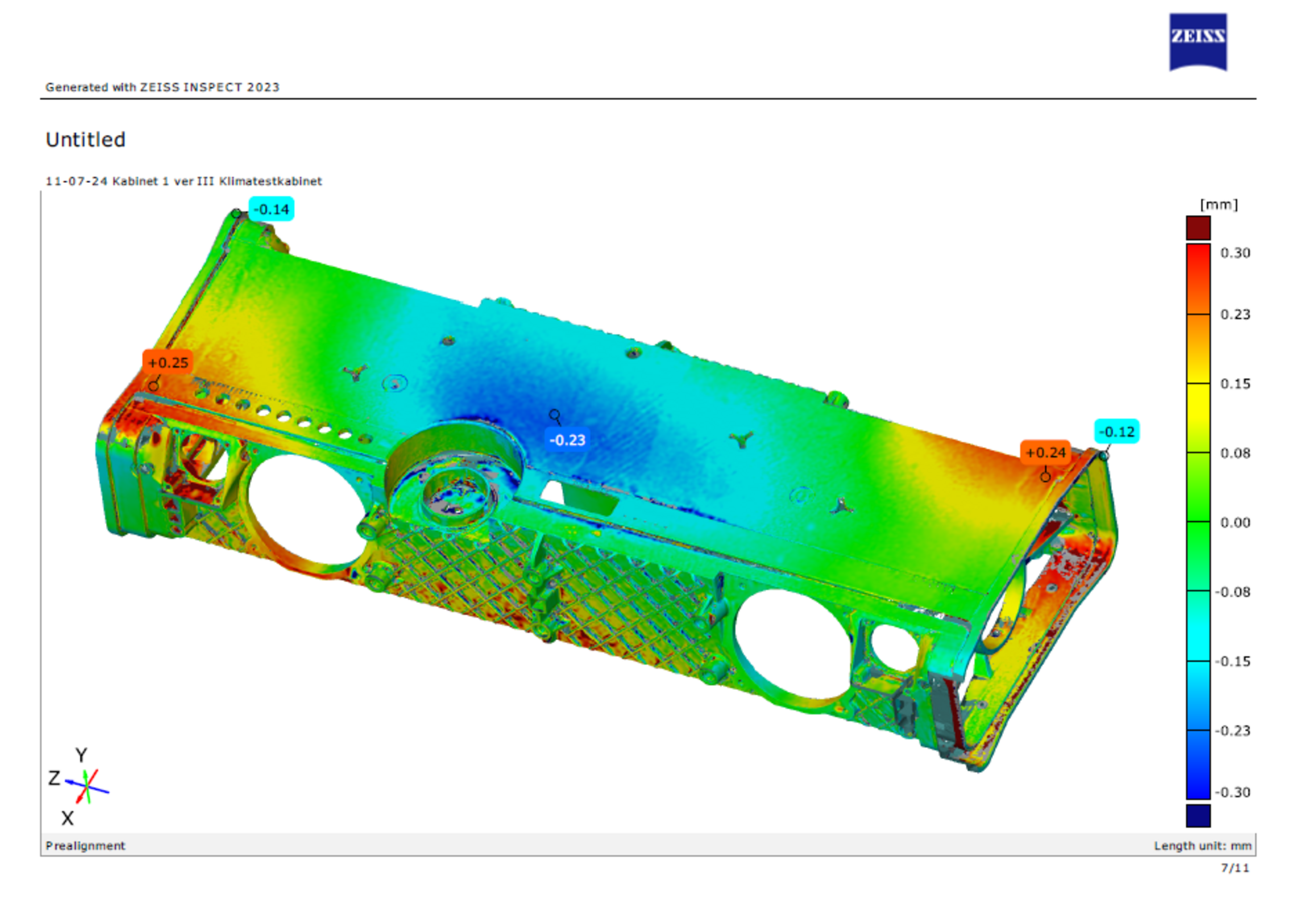Click the 0.30 legend value

tap(1235, 253)
